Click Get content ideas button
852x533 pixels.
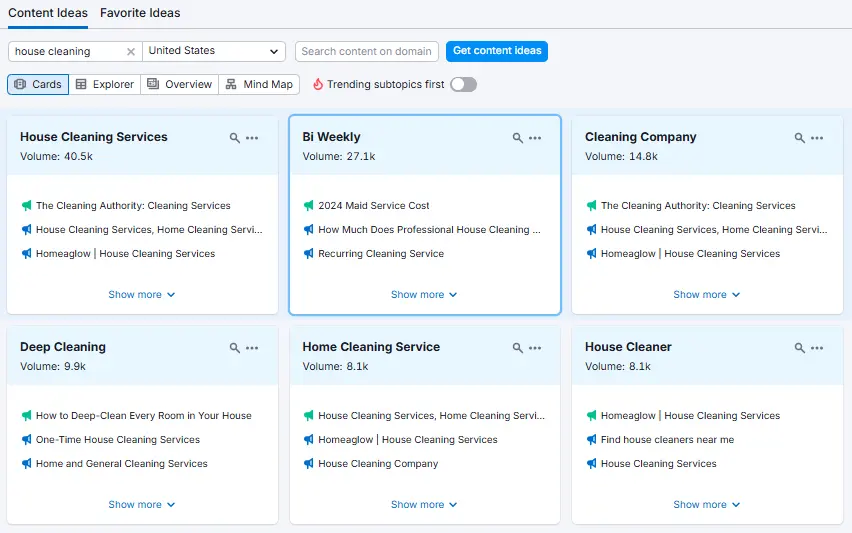coord(497,51)
